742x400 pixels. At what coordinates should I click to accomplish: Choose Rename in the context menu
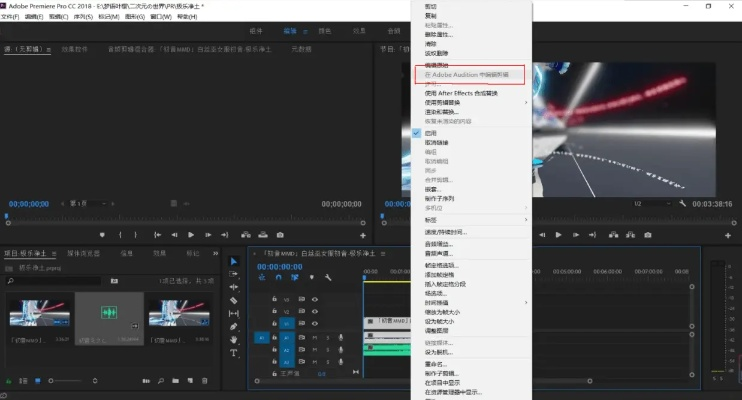point(436,364)
